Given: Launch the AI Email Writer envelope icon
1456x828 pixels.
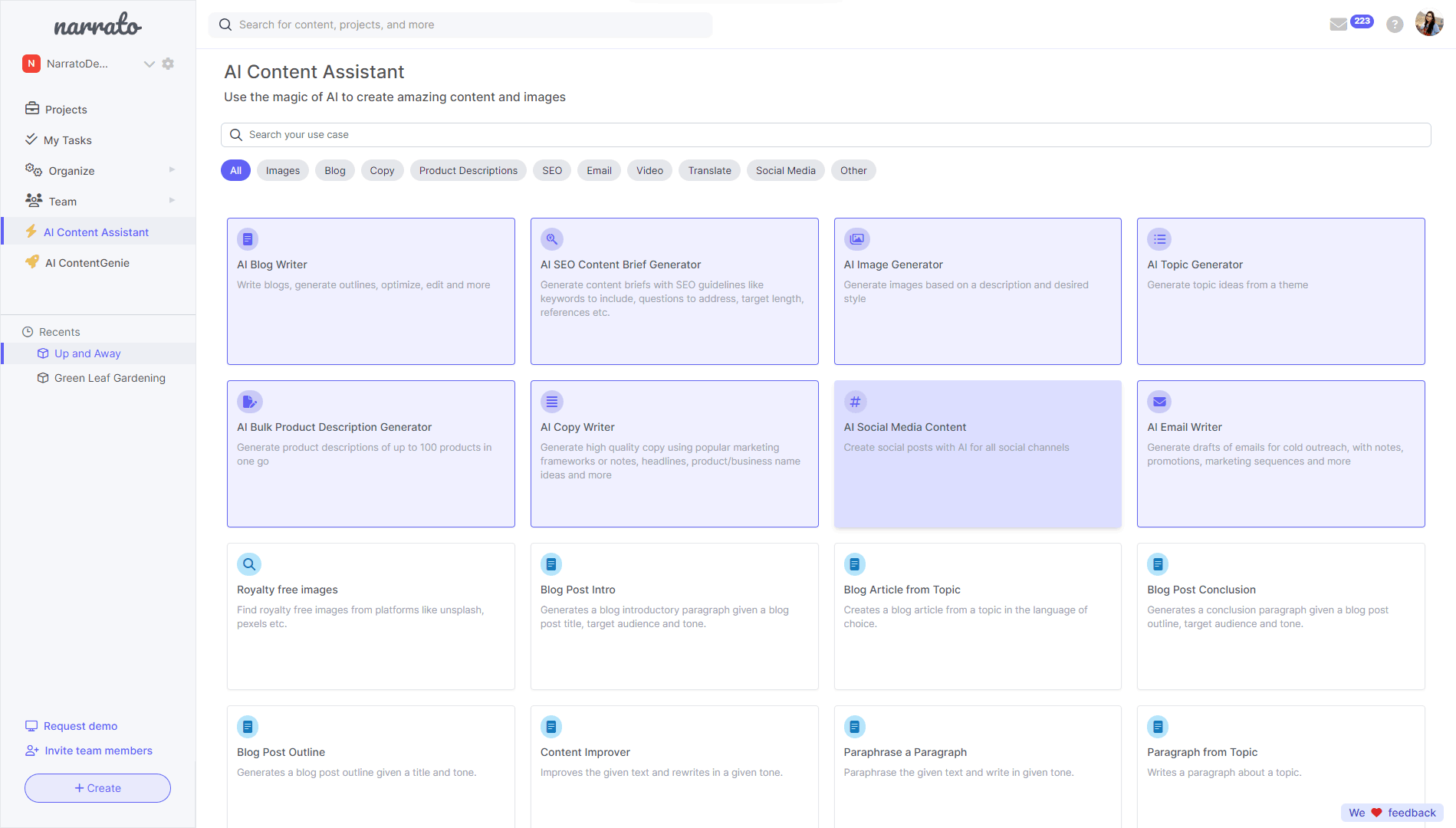Looking at the screenshot, I should [1159, 401].
